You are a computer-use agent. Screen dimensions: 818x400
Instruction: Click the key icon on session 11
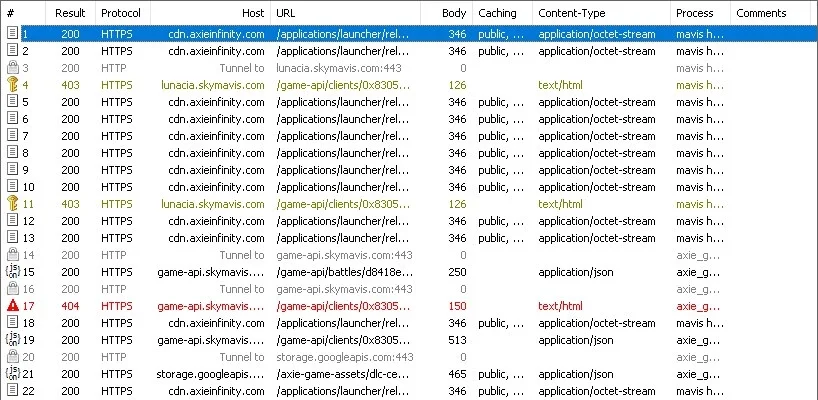click(13, 203)
